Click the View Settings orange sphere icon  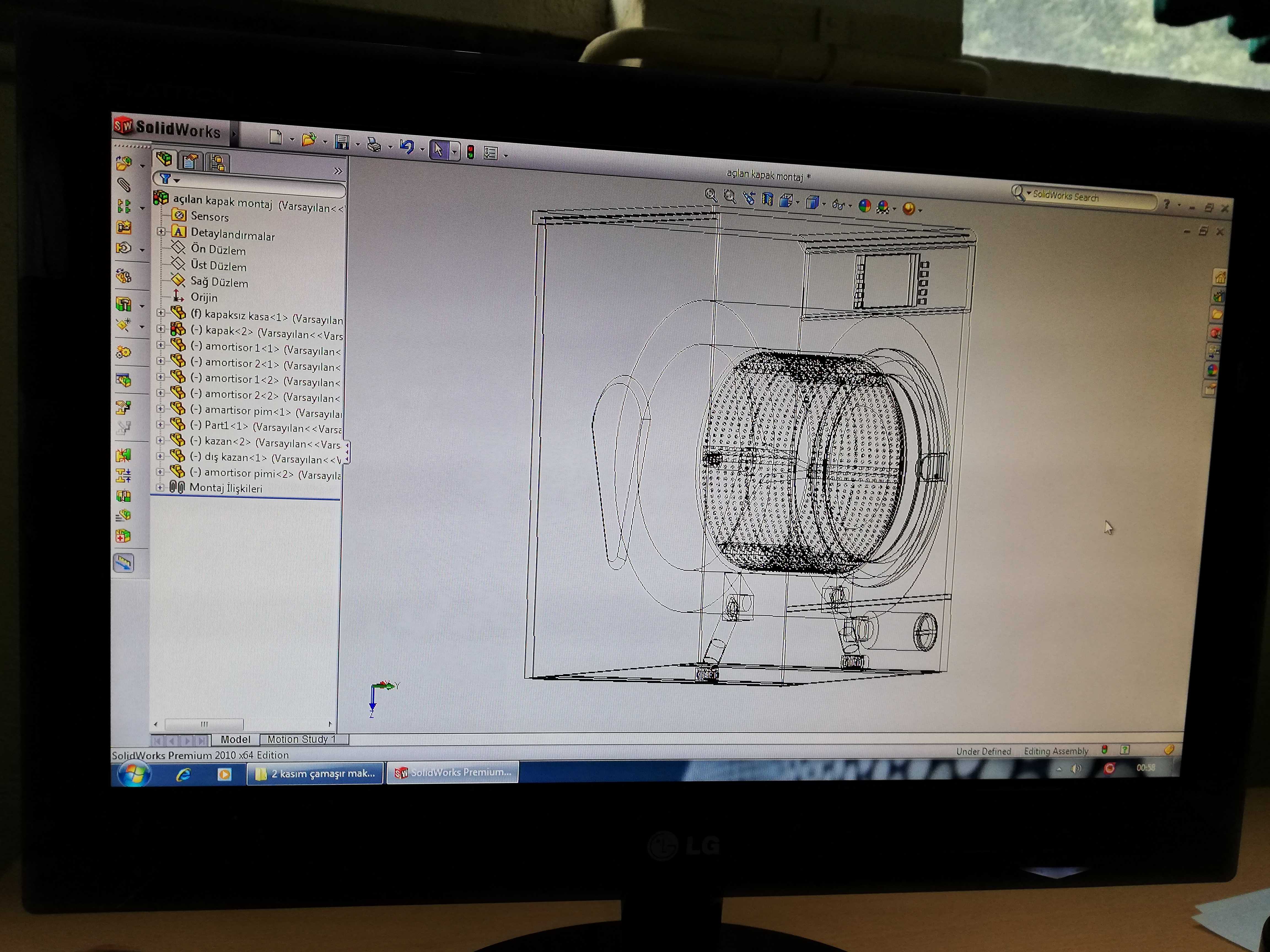(x=908, y=208)
